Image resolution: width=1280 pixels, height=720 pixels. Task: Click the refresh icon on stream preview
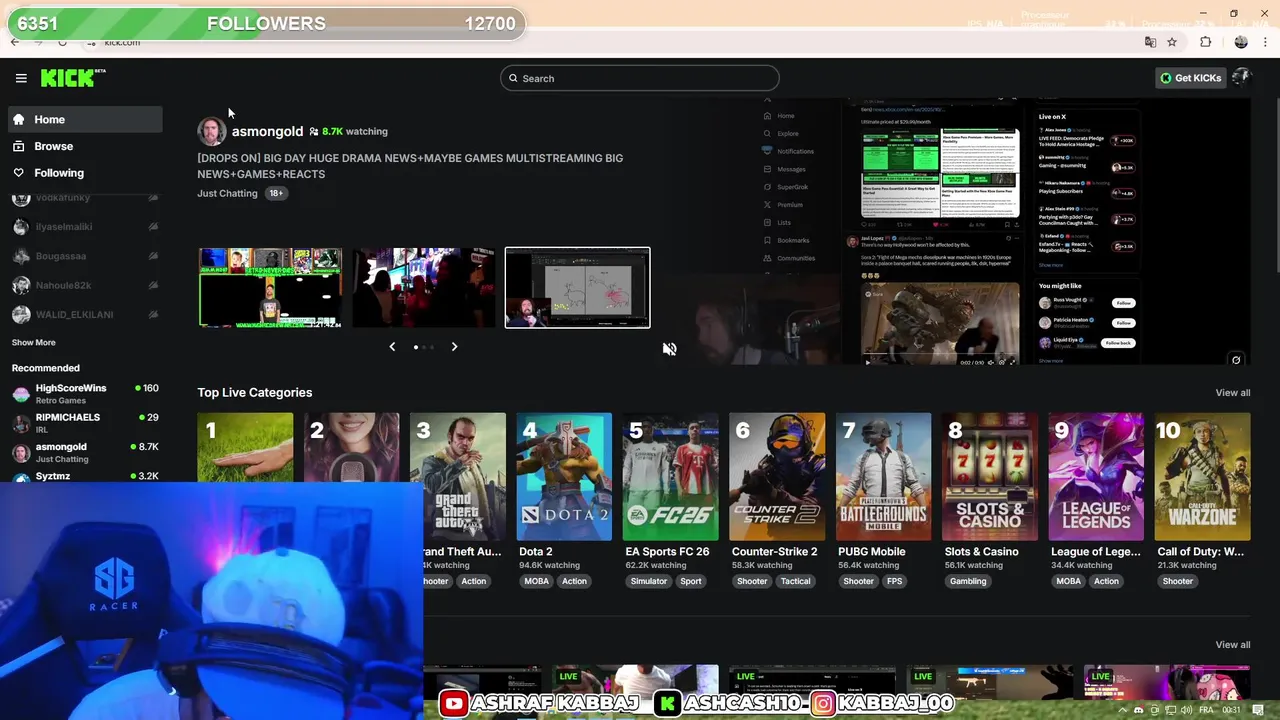tap(1236, 360)
